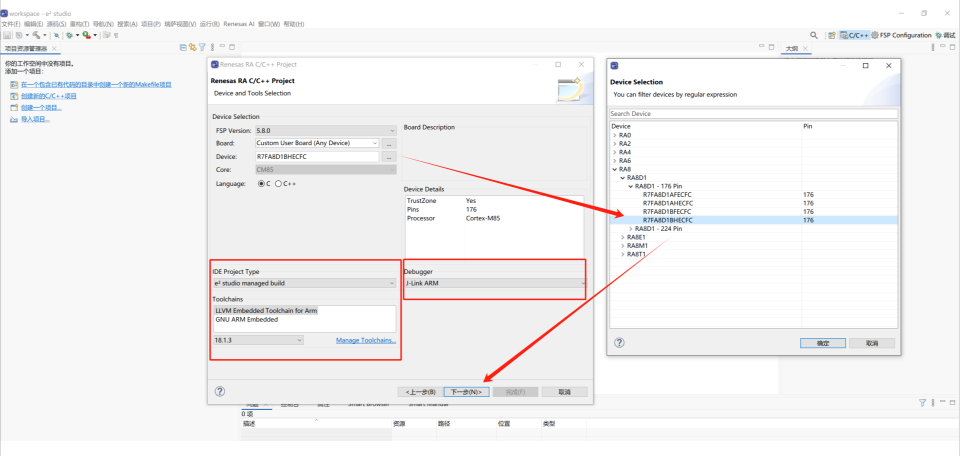The width and height of the screenshot is (960, 456).
Task: Open the Renesas AI menu
Action: click(x=239, y=24)
